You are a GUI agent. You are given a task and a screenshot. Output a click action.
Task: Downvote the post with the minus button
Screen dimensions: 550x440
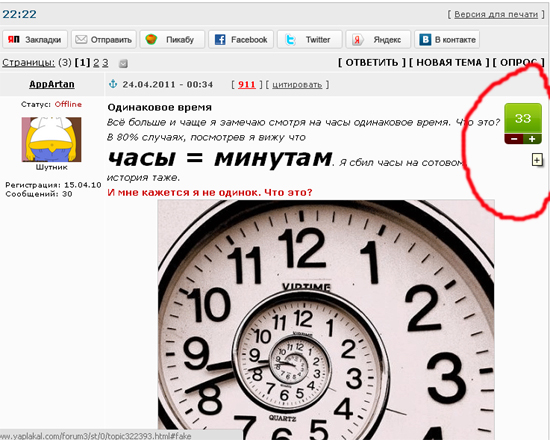[514, 139]
